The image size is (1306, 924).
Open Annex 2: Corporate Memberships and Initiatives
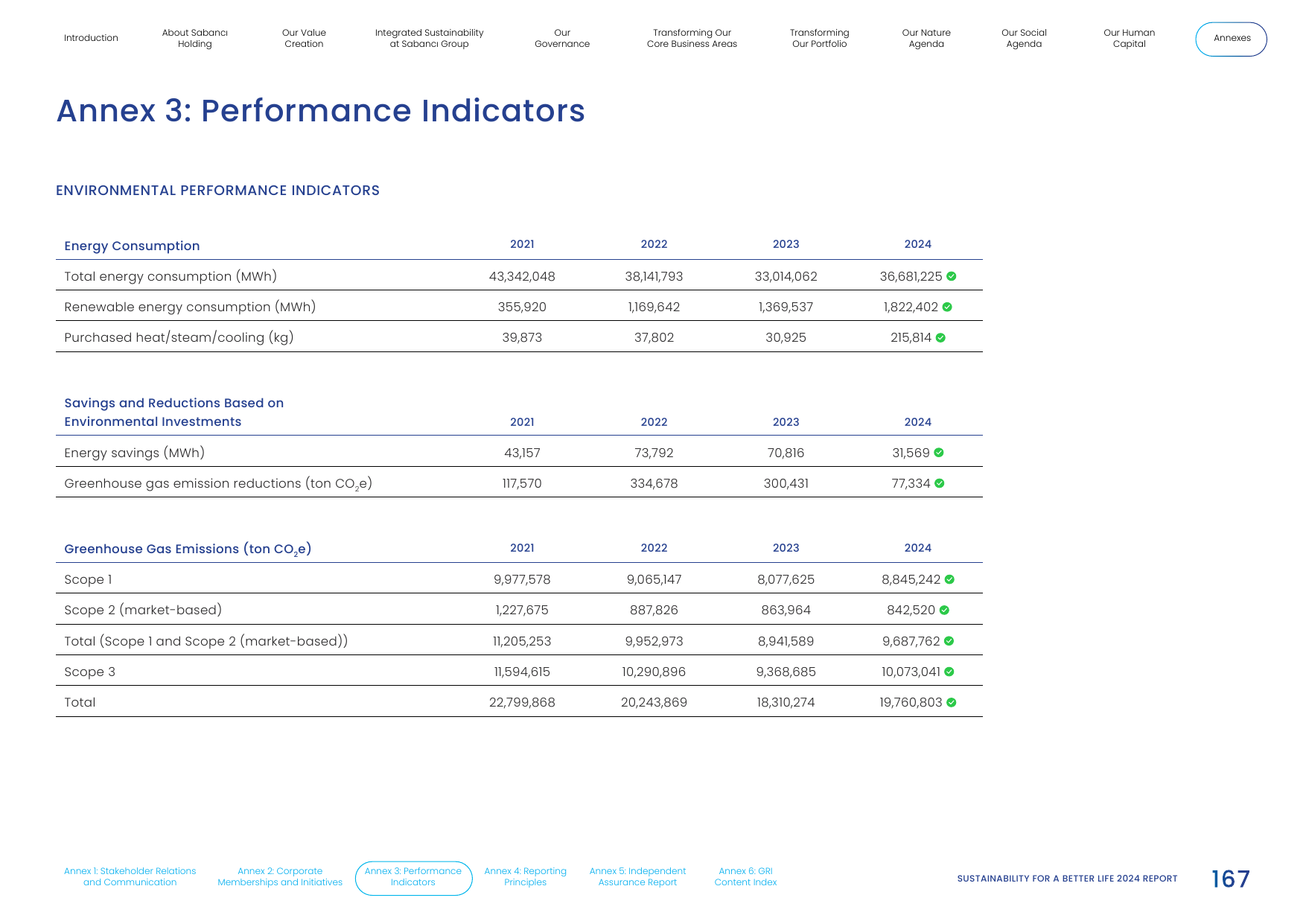(280, 876)
